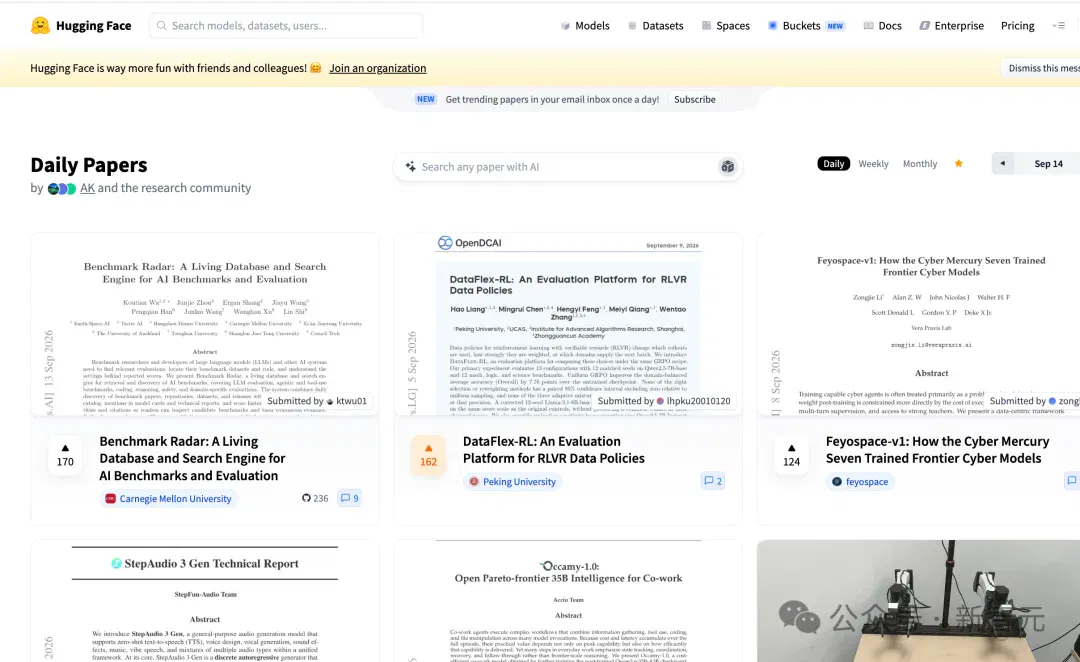Open the Occamy-1.0 paper thumbnail
This screenshot has height=662, width=1080.
pyautogui.click(x=568, y=601)
